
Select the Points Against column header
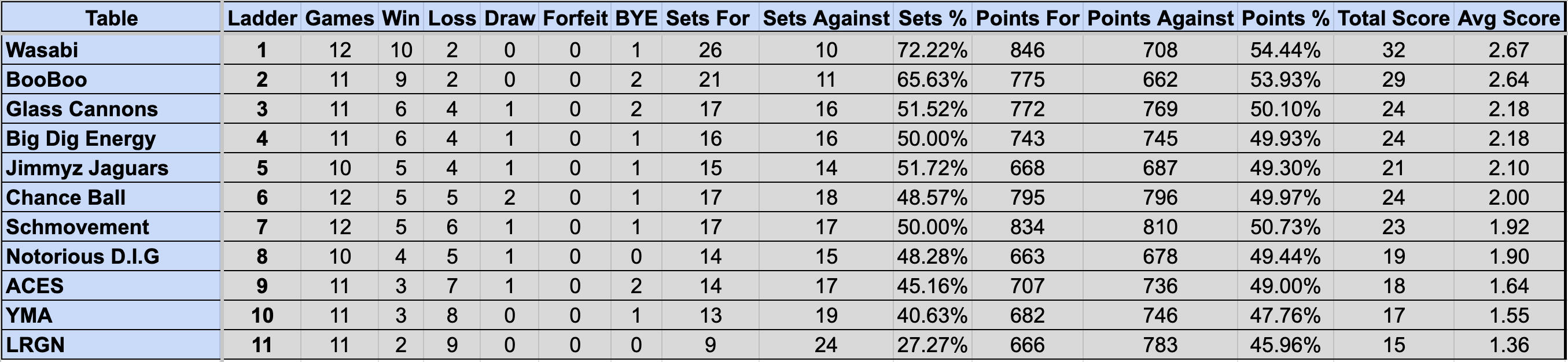click(x=1160, y=18)
